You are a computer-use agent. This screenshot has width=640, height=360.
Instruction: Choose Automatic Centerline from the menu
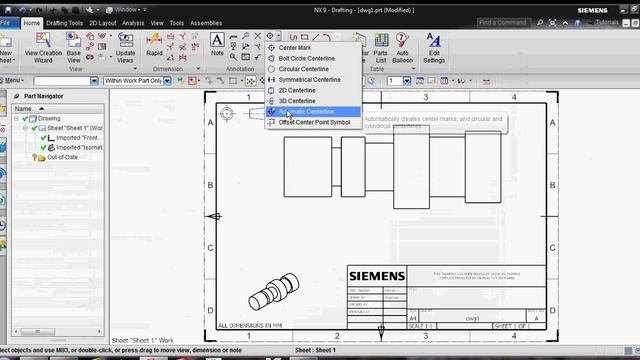(313, 111)
